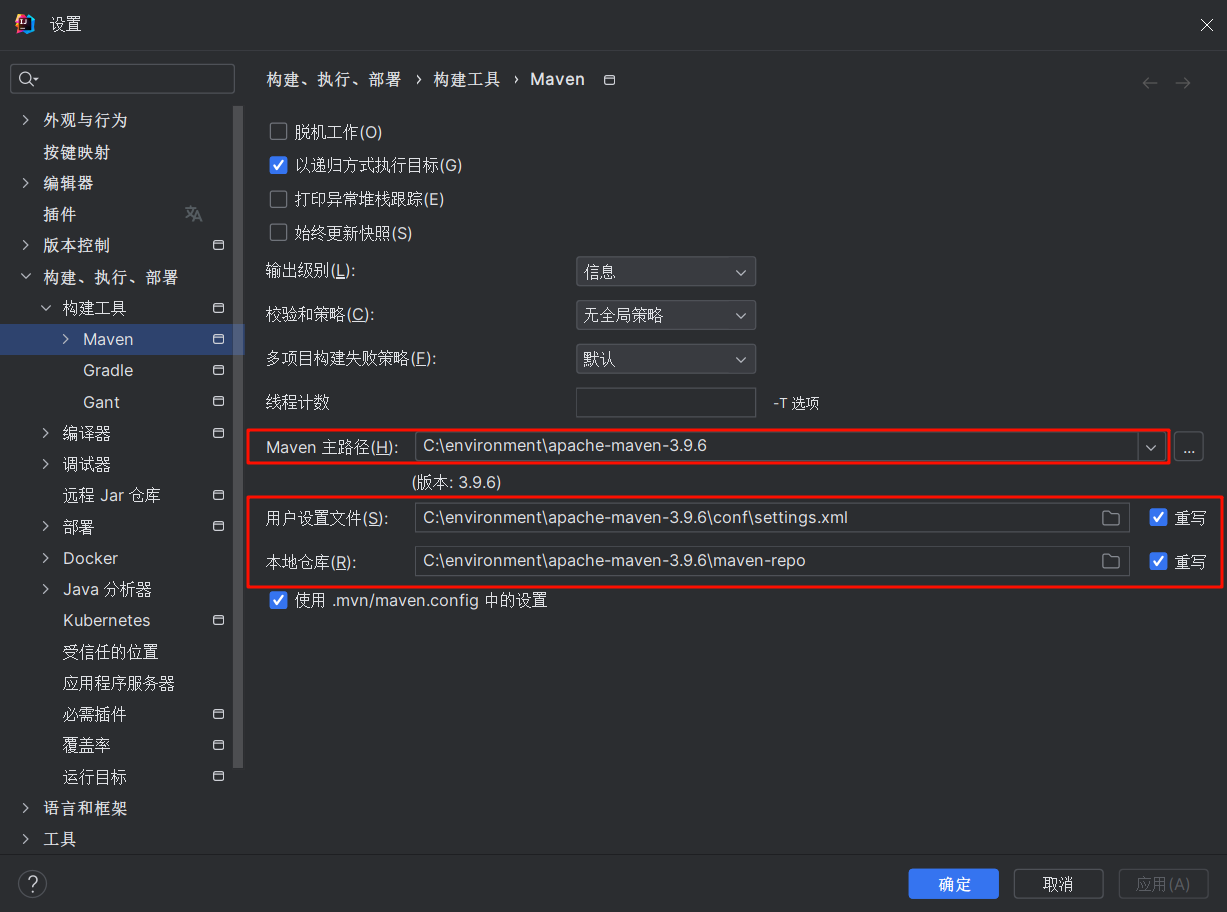Click the 确定 button
The width and height of the screenshot is (1227, 912).
[x=954, y=884]
